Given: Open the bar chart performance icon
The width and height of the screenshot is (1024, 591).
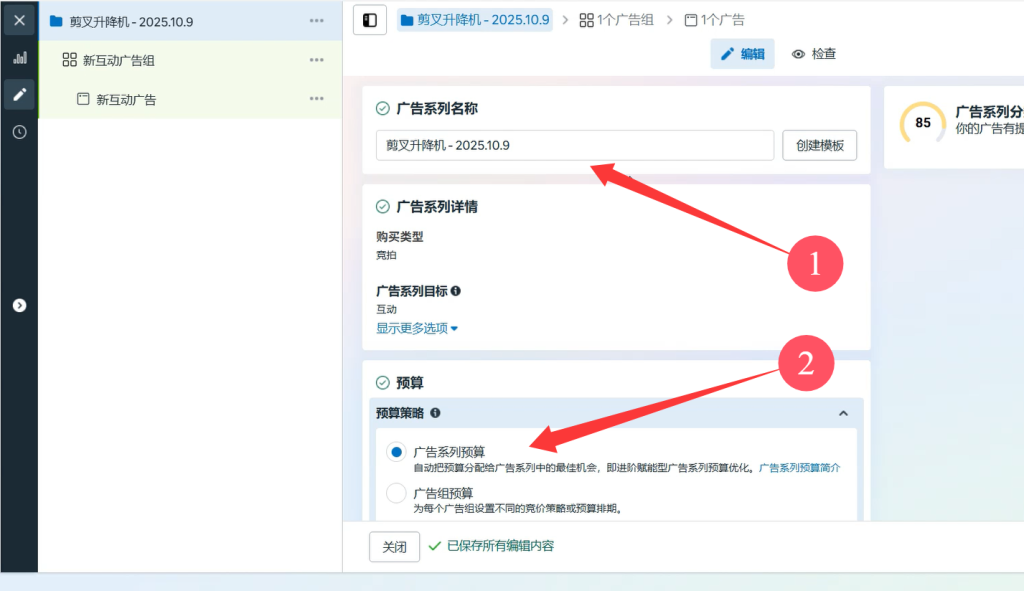Looking at the screenshot, I should pos(19,58).
